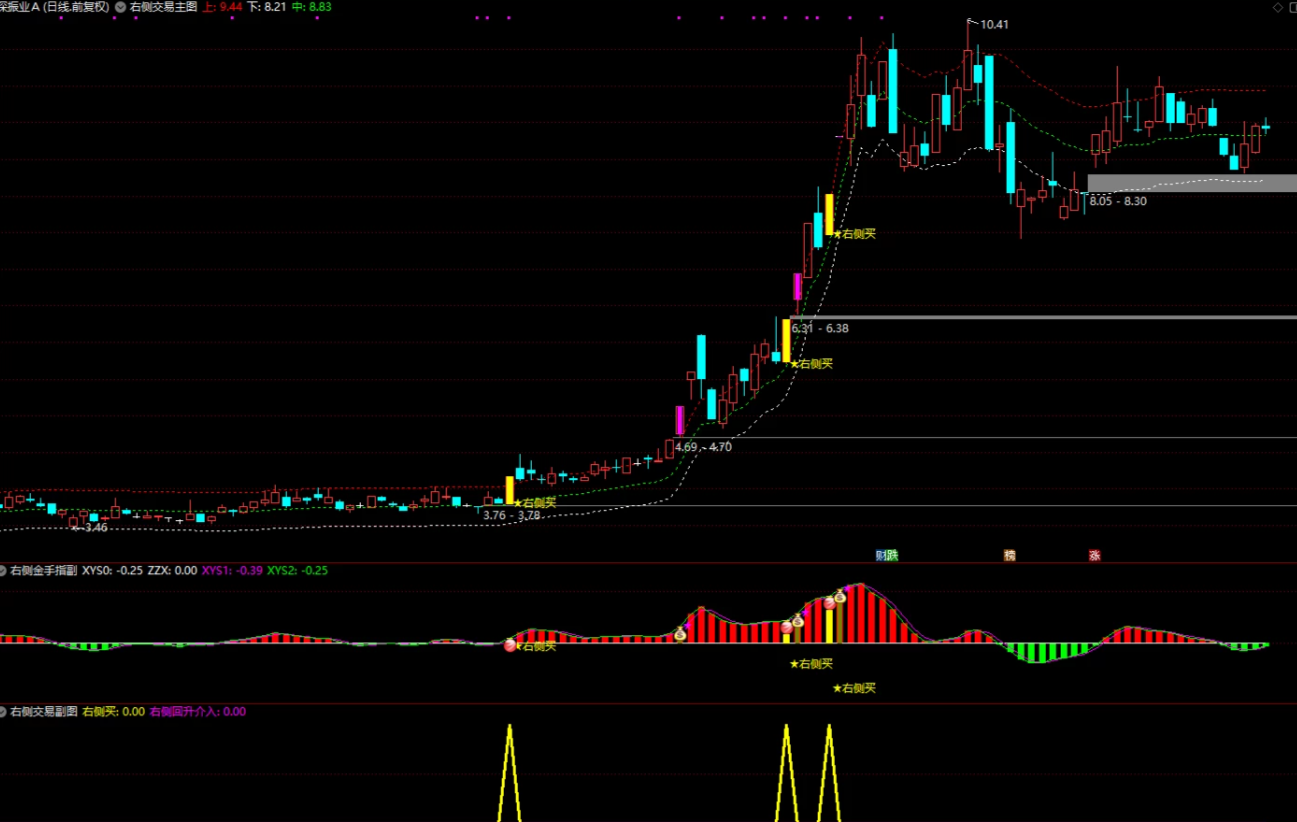
Task: Click the ★右侧买 signal above the 3.76 - 3.78 label
Action: pos(534,503)
